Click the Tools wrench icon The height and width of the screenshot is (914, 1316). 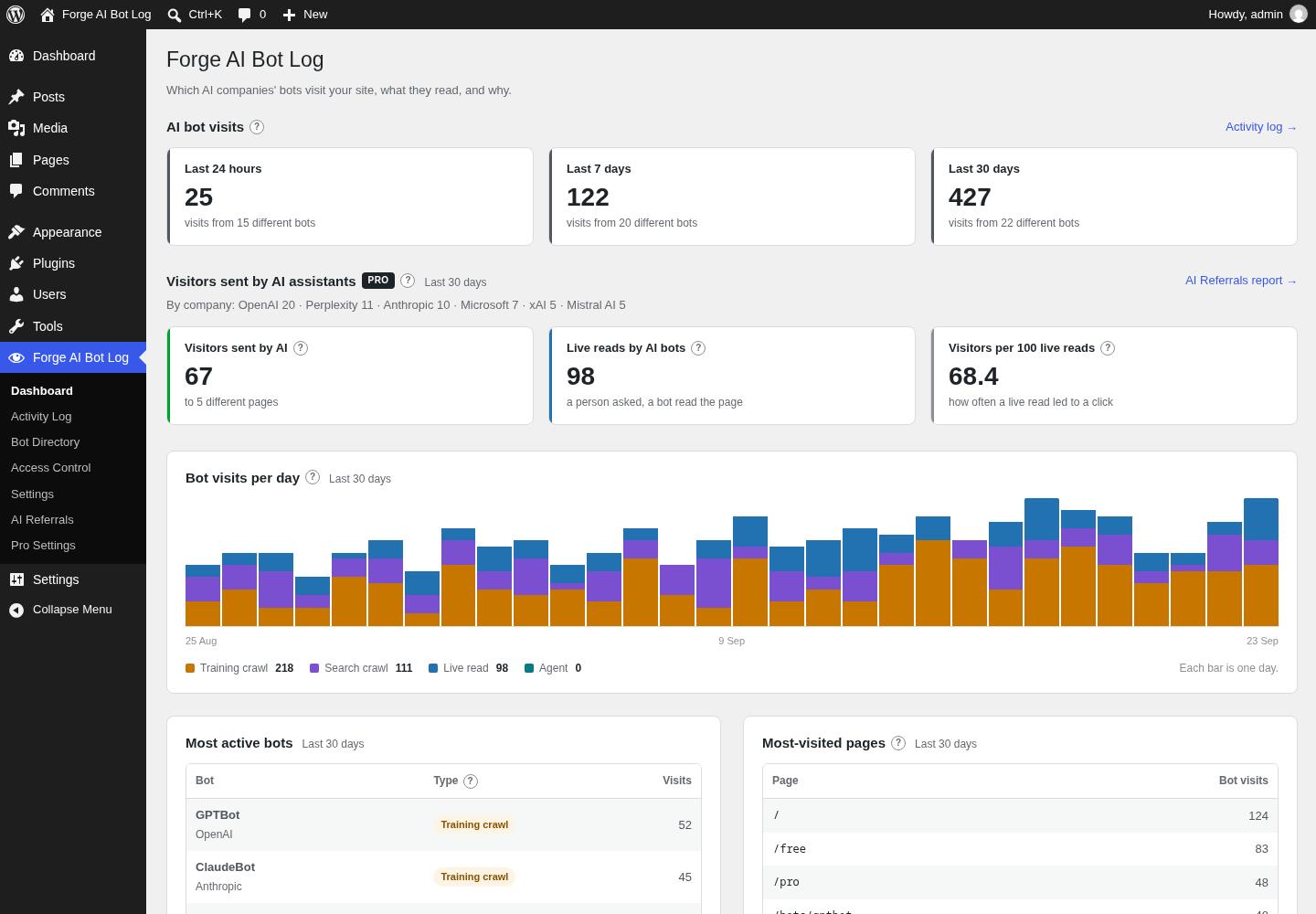16,326
